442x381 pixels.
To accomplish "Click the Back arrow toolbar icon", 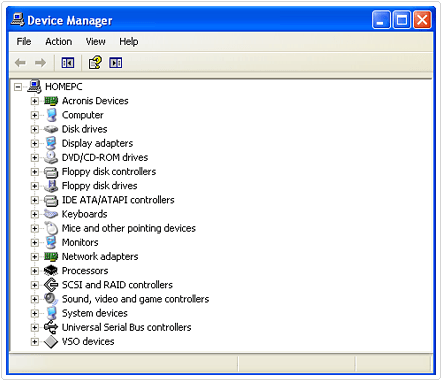I will [x=20, y=63].
